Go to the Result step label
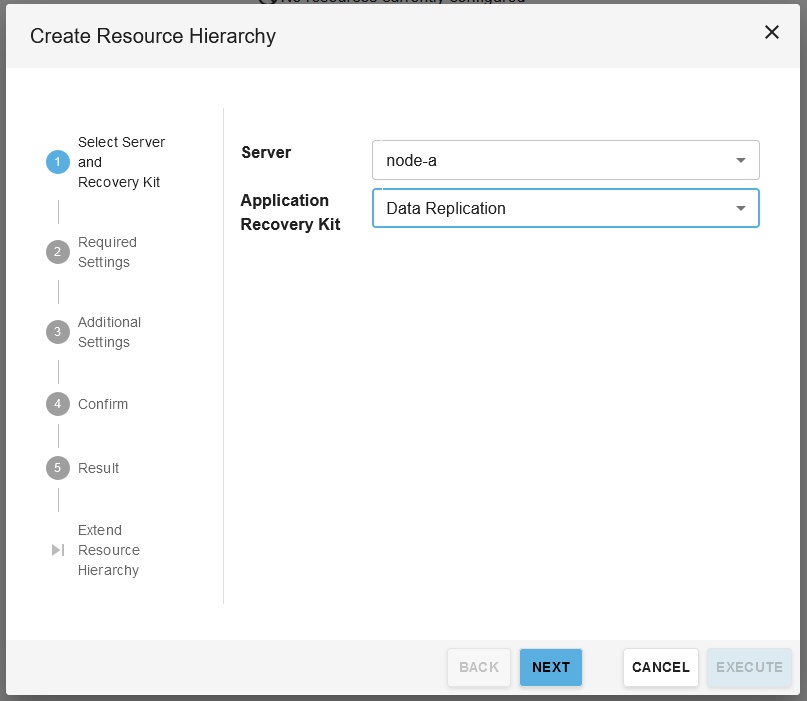The height and width of the screenshot is (701, 807). [x=98, y=468]
